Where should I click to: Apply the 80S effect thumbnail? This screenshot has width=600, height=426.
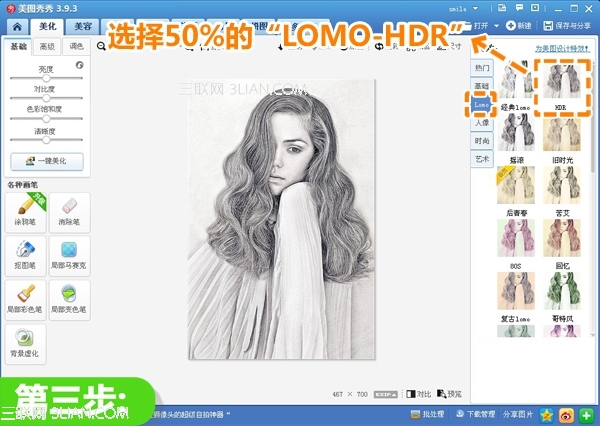tap(515, 238)
